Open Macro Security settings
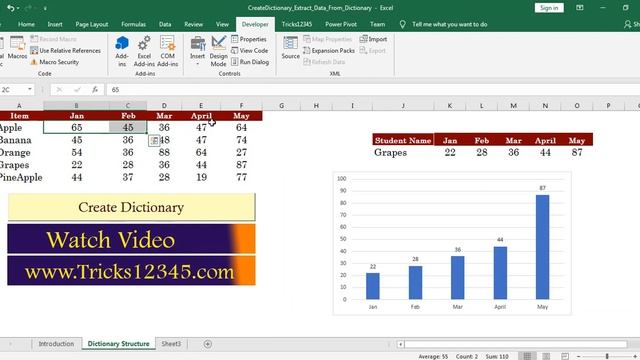Screen dimensions: 640x360 pyautogui.click(x=55, y=62)
